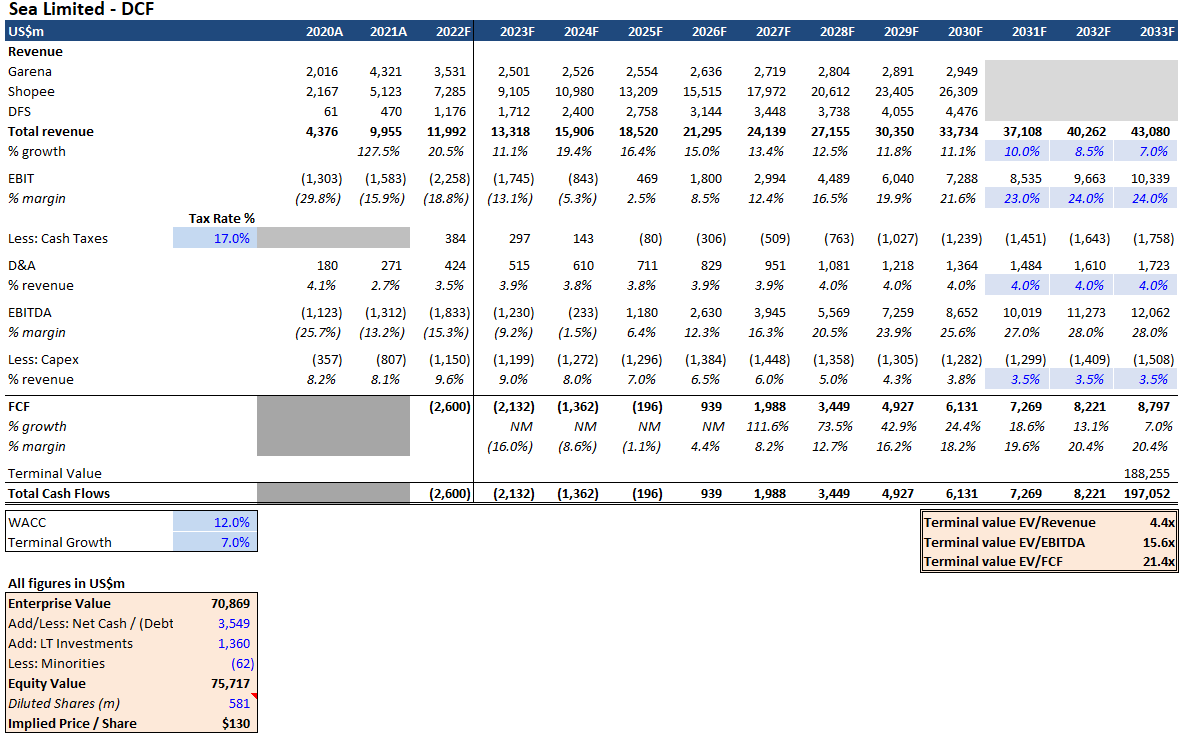Image resolution: width=1190 pixels, height=737 pixels.
Task: Click the Less: Capex label
Action: [x=43, y=360]
